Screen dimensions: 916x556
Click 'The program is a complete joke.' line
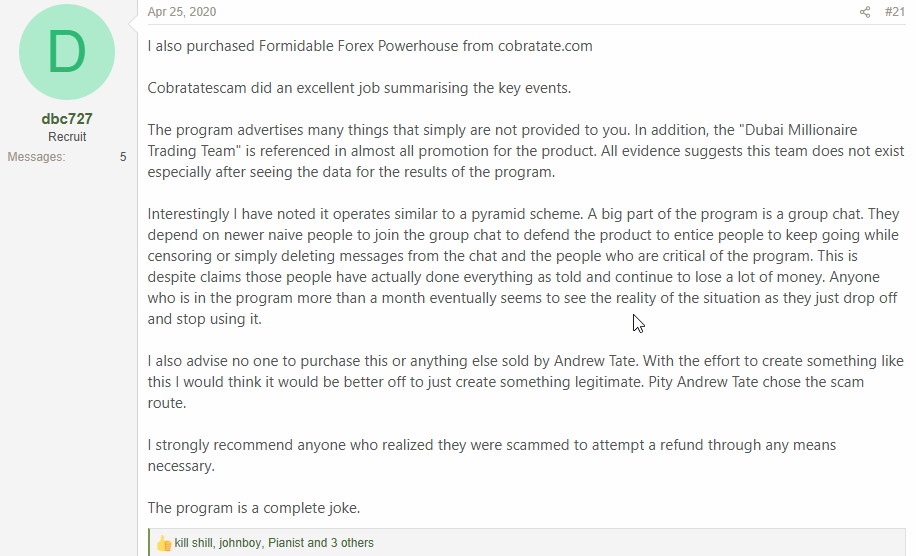point(254,508)
